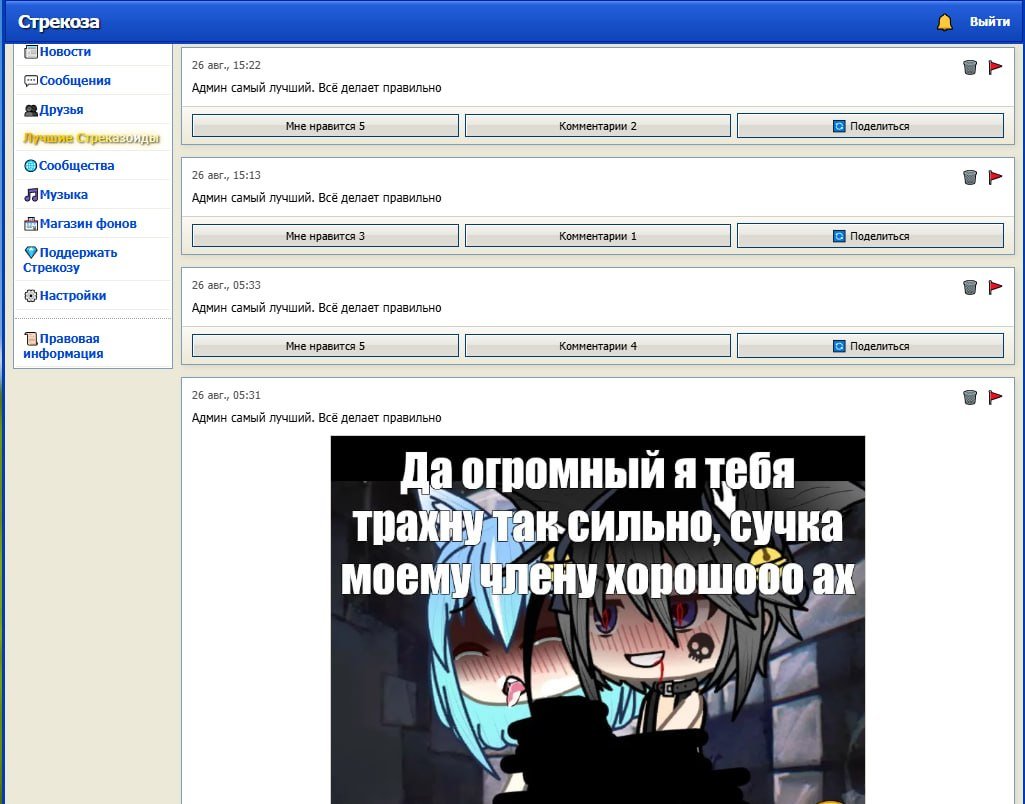1025x804 pixels.
Task: Share the 15:13 post via Поделиться
Action: [870, 236]
